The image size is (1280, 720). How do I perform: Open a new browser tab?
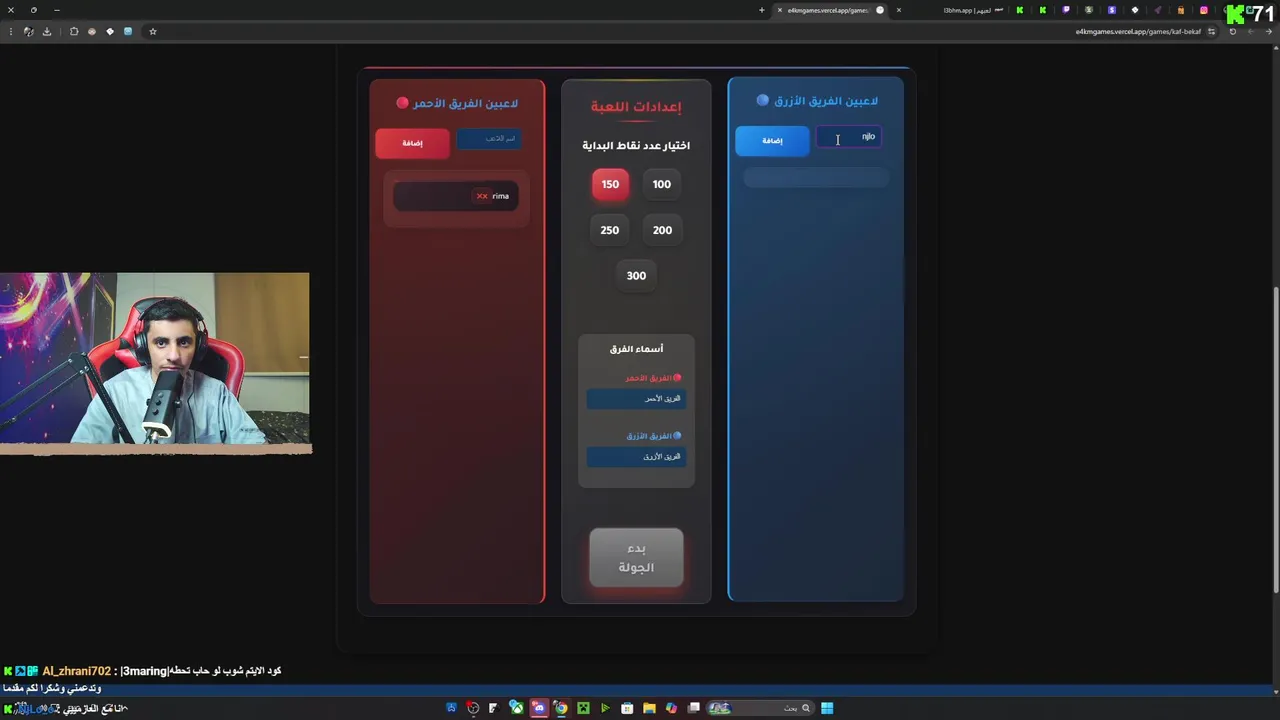click(x=761, y=10)
